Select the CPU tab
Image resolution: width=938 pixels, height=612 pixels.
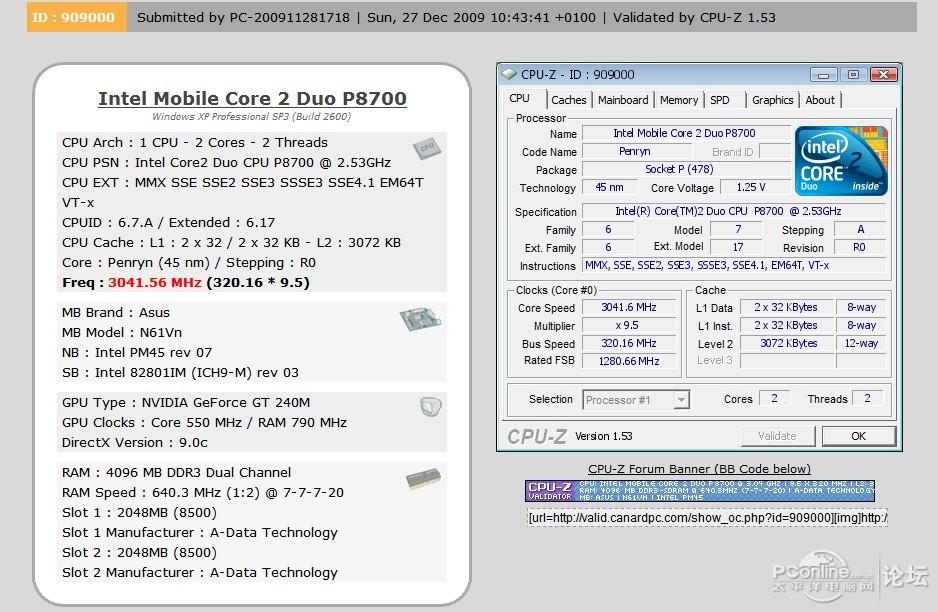[x=519, y=99]
